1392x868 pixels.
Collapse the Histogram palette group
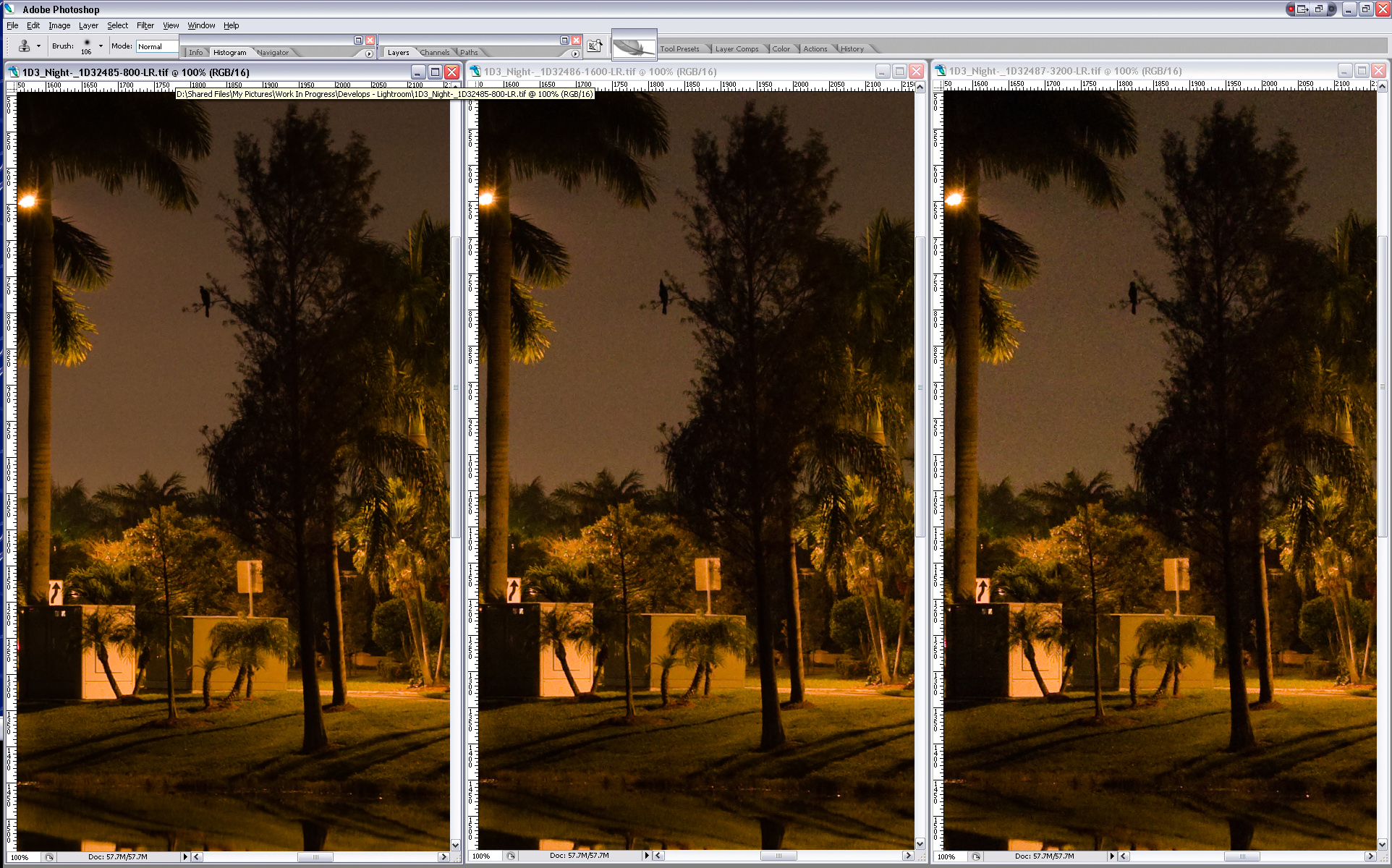pyautogui.click(x=358, y=41)
